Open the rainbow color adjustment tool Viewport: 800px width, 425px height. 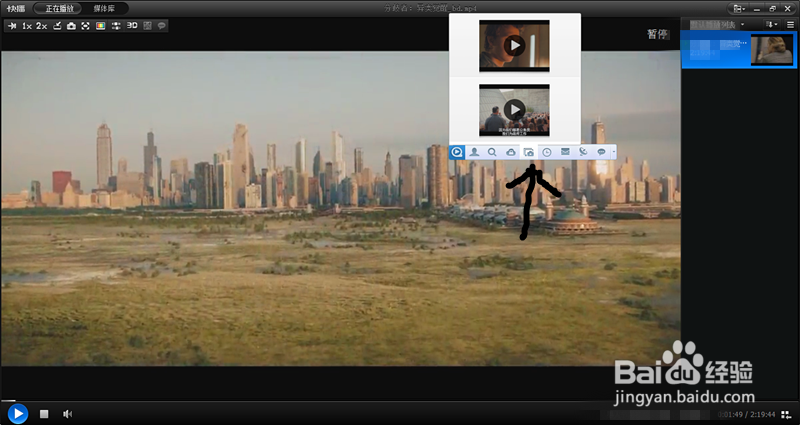[101, 26]
